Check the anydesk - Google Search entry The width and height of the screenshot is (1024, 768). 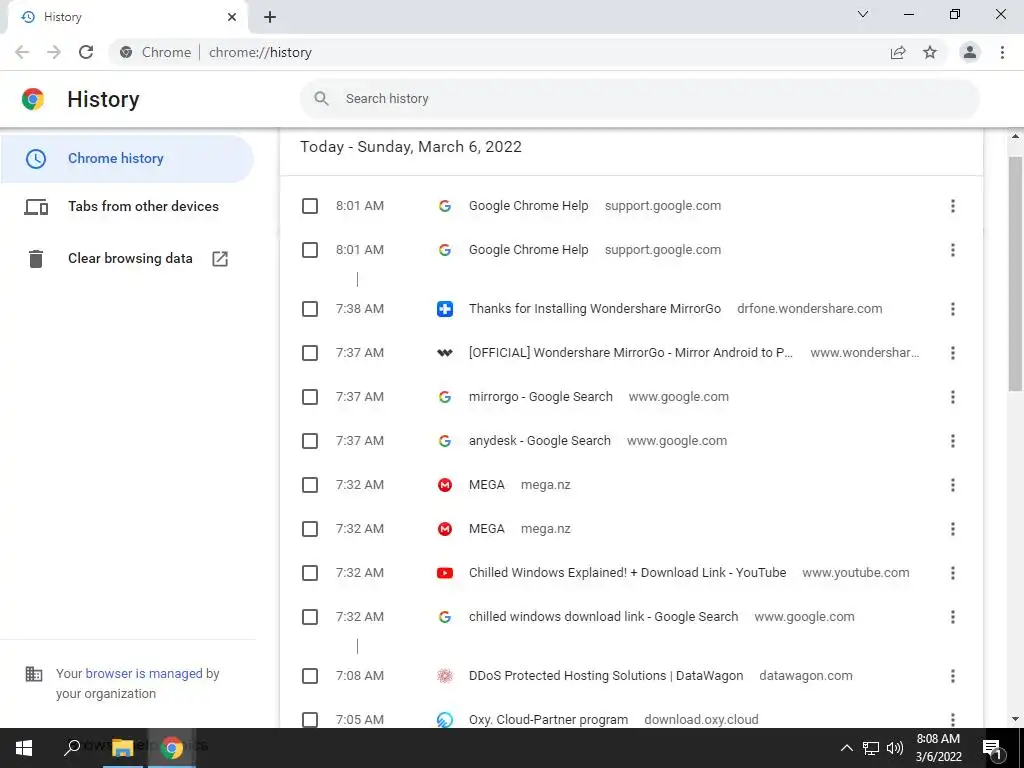[x=310, y=441]
